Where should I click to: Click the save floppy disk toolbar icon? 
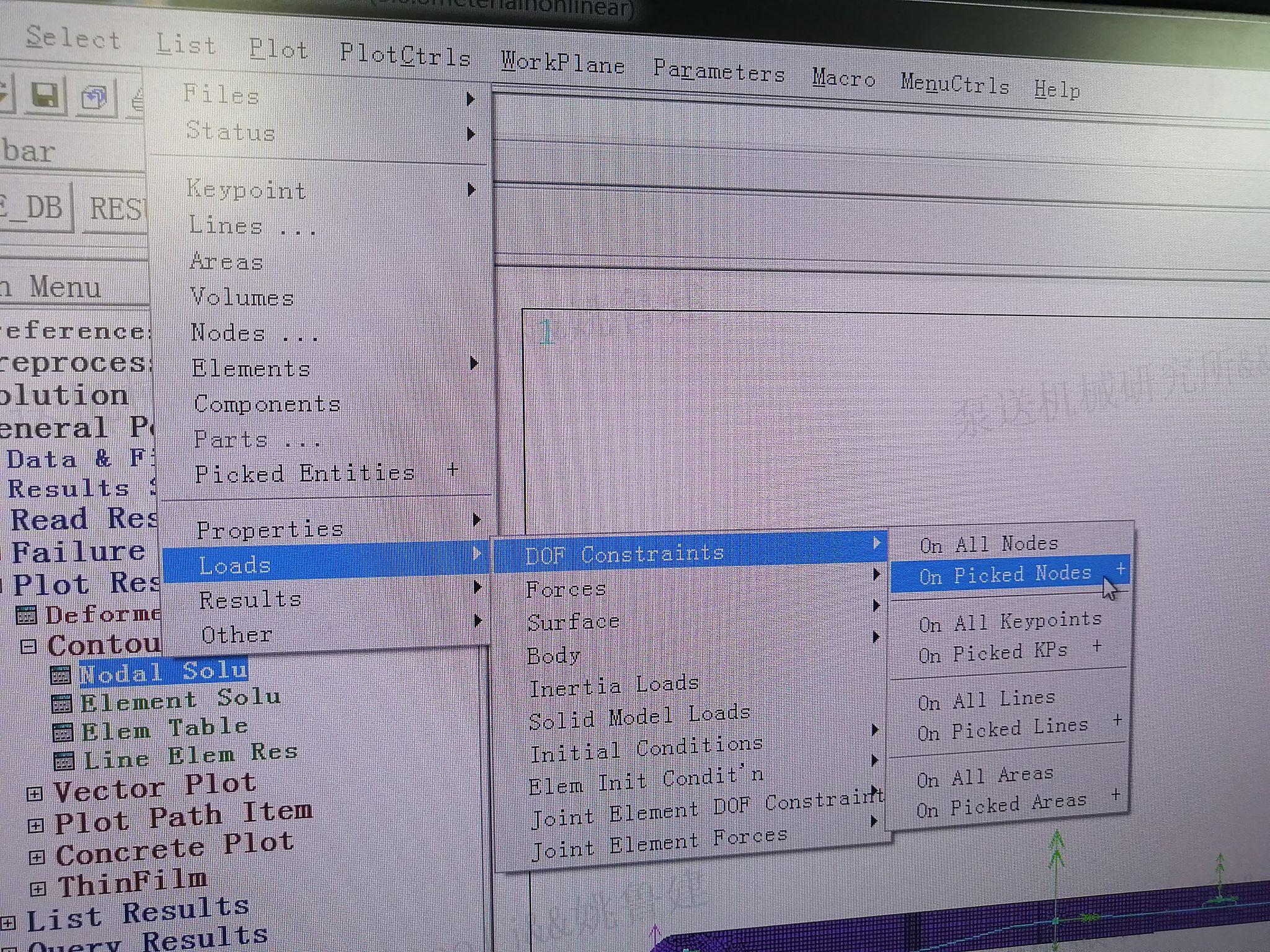tap(45, 95)
